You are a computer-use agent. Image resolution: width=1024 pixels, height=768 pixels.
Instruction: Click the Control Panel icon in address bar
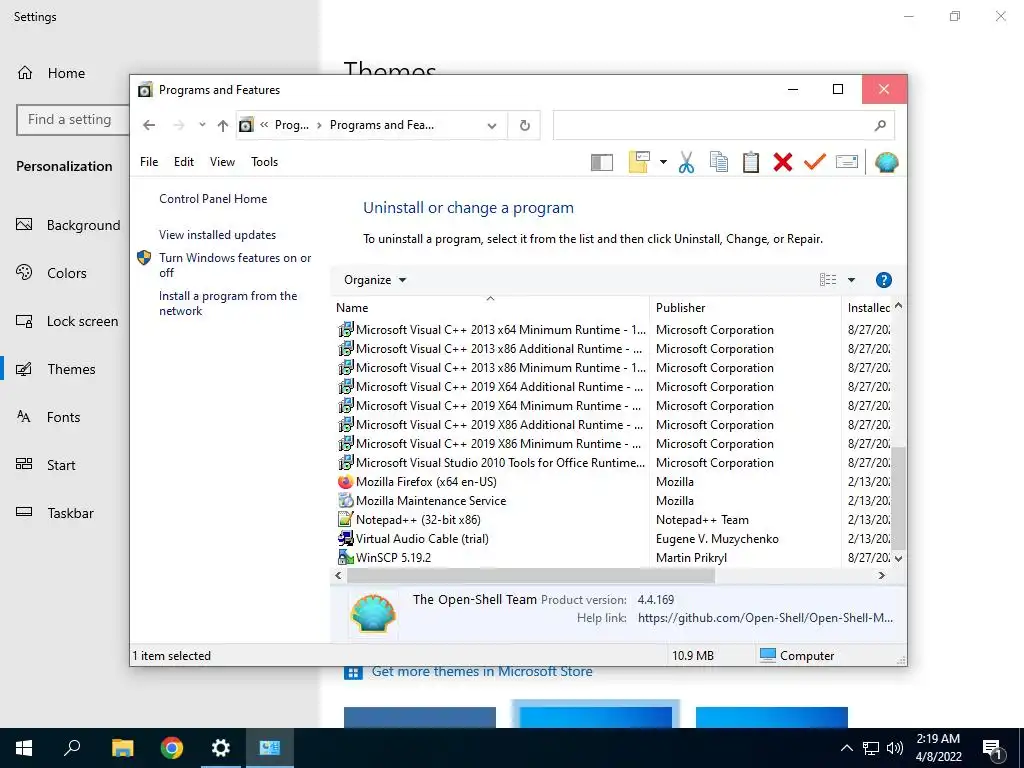tap(246, 125)
